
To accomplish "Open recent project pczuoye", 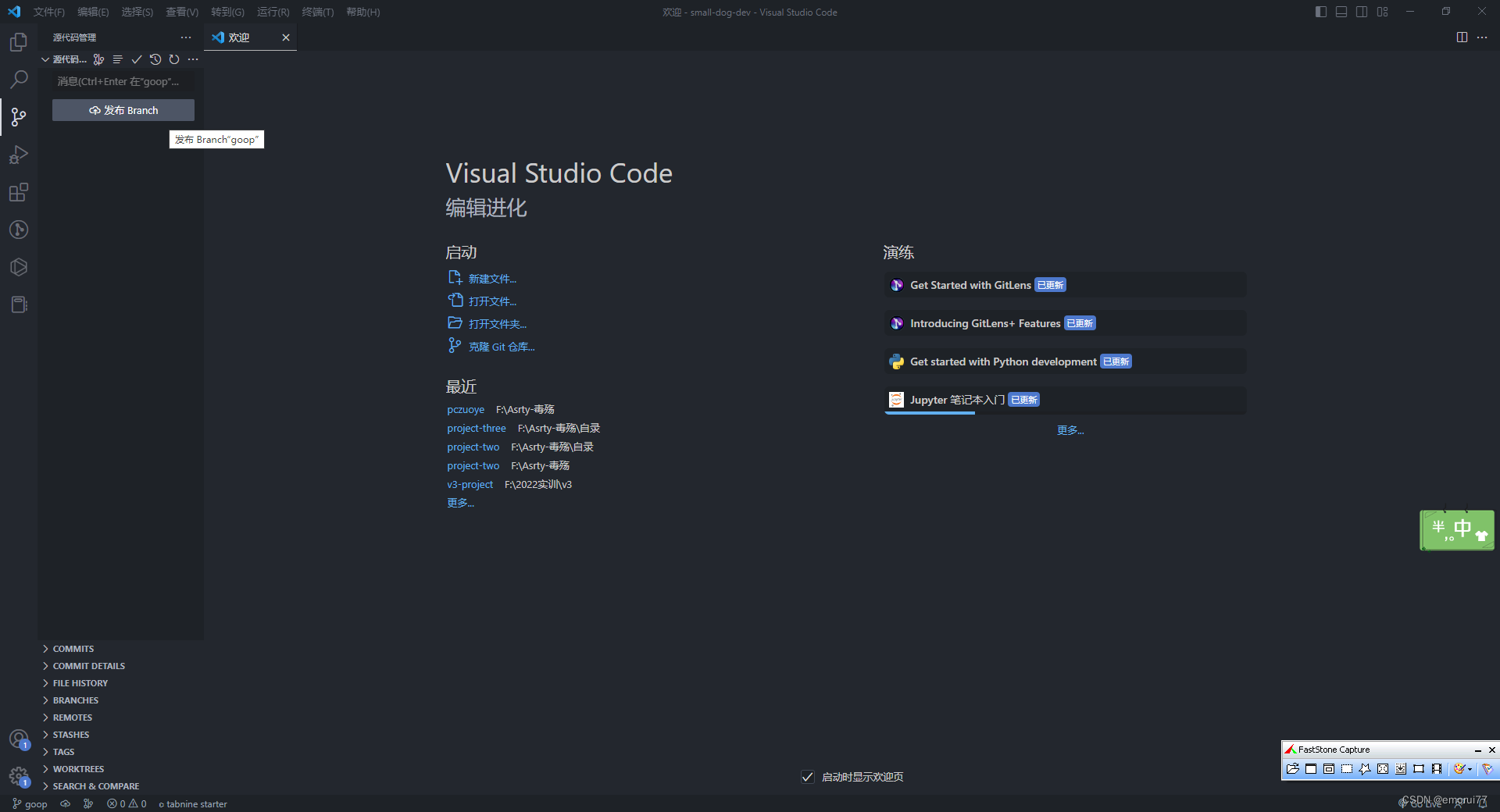I will 466,409.
